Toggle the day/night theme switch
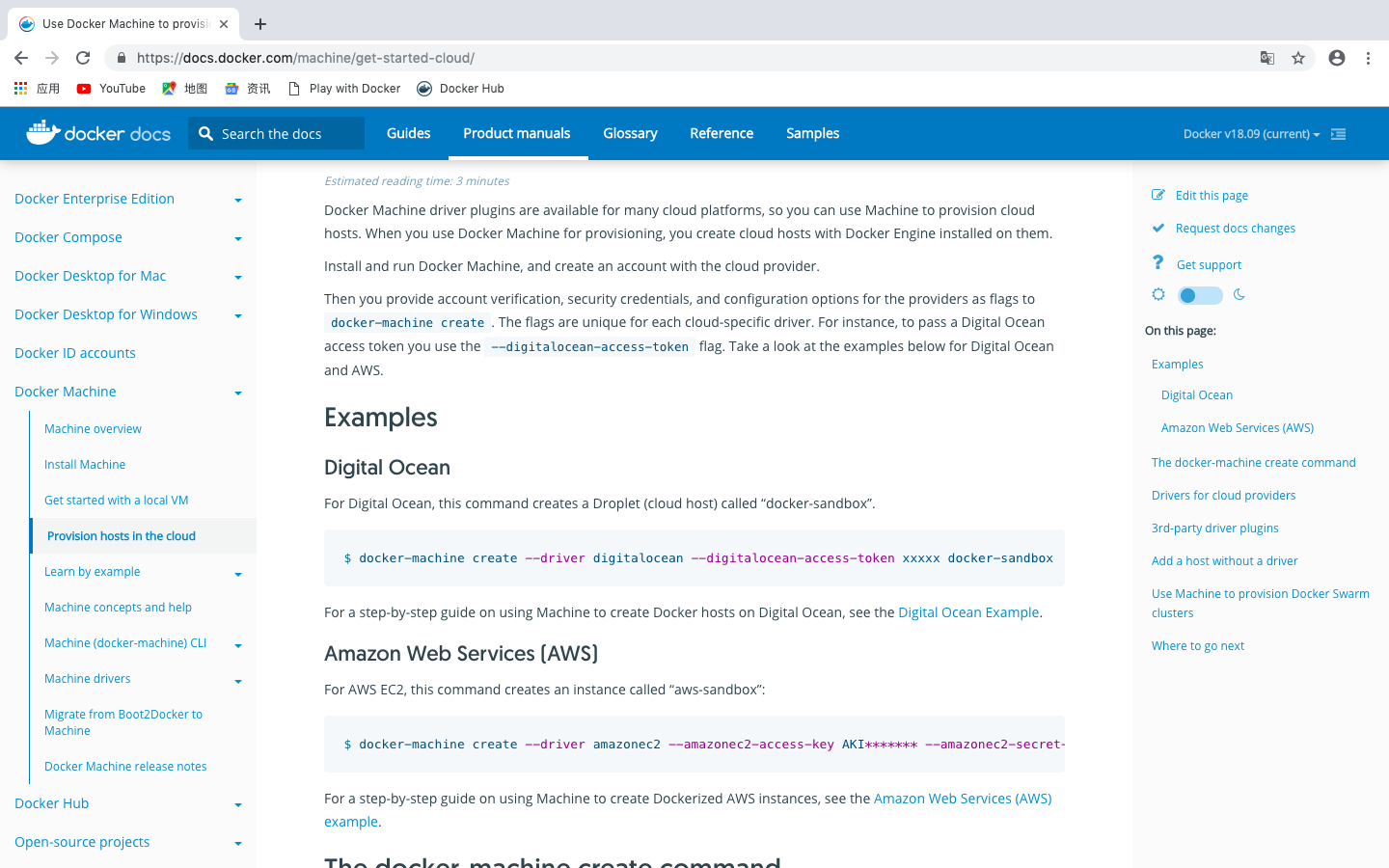The height and width of the screenshot is (868, 1389). point(1200,295)
